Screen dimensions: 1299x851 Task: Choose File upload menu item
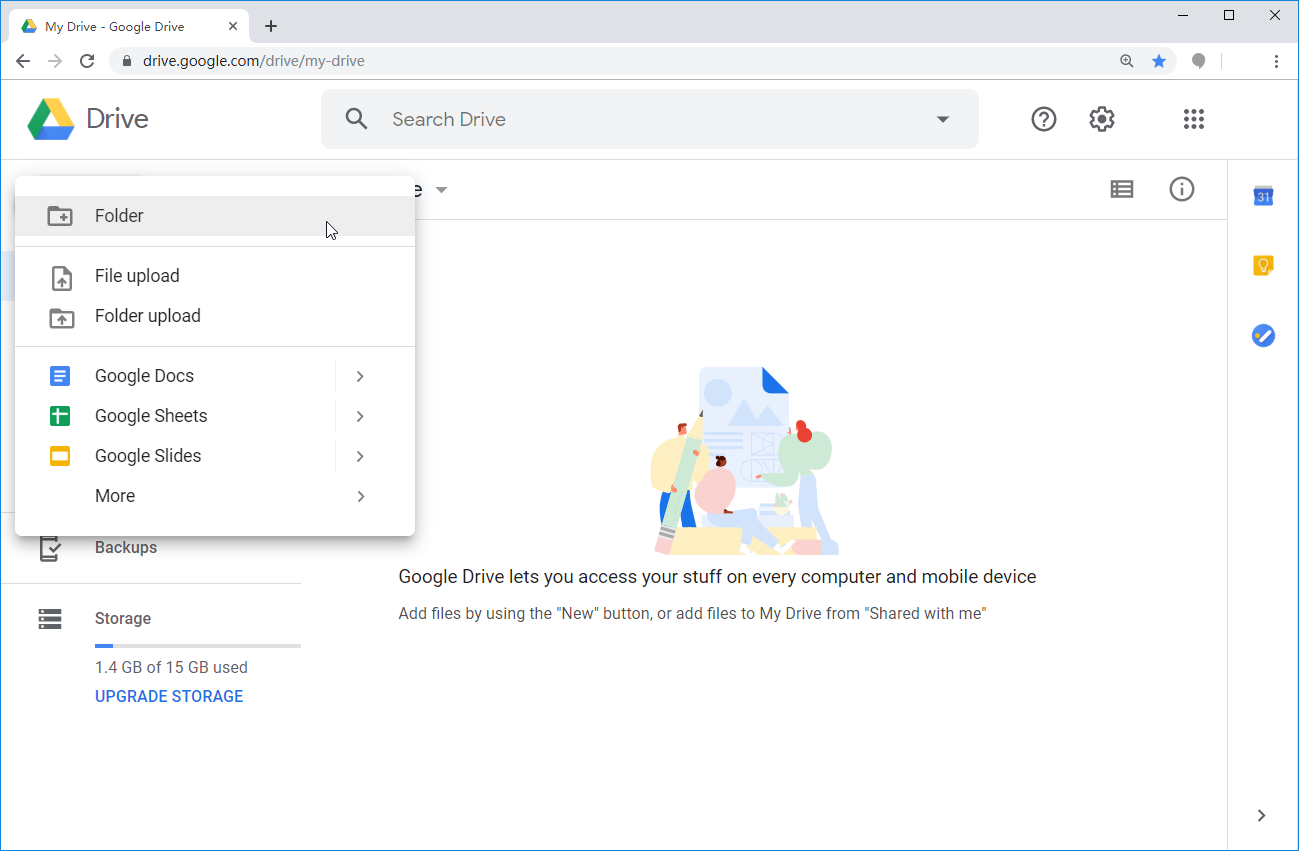215,276
